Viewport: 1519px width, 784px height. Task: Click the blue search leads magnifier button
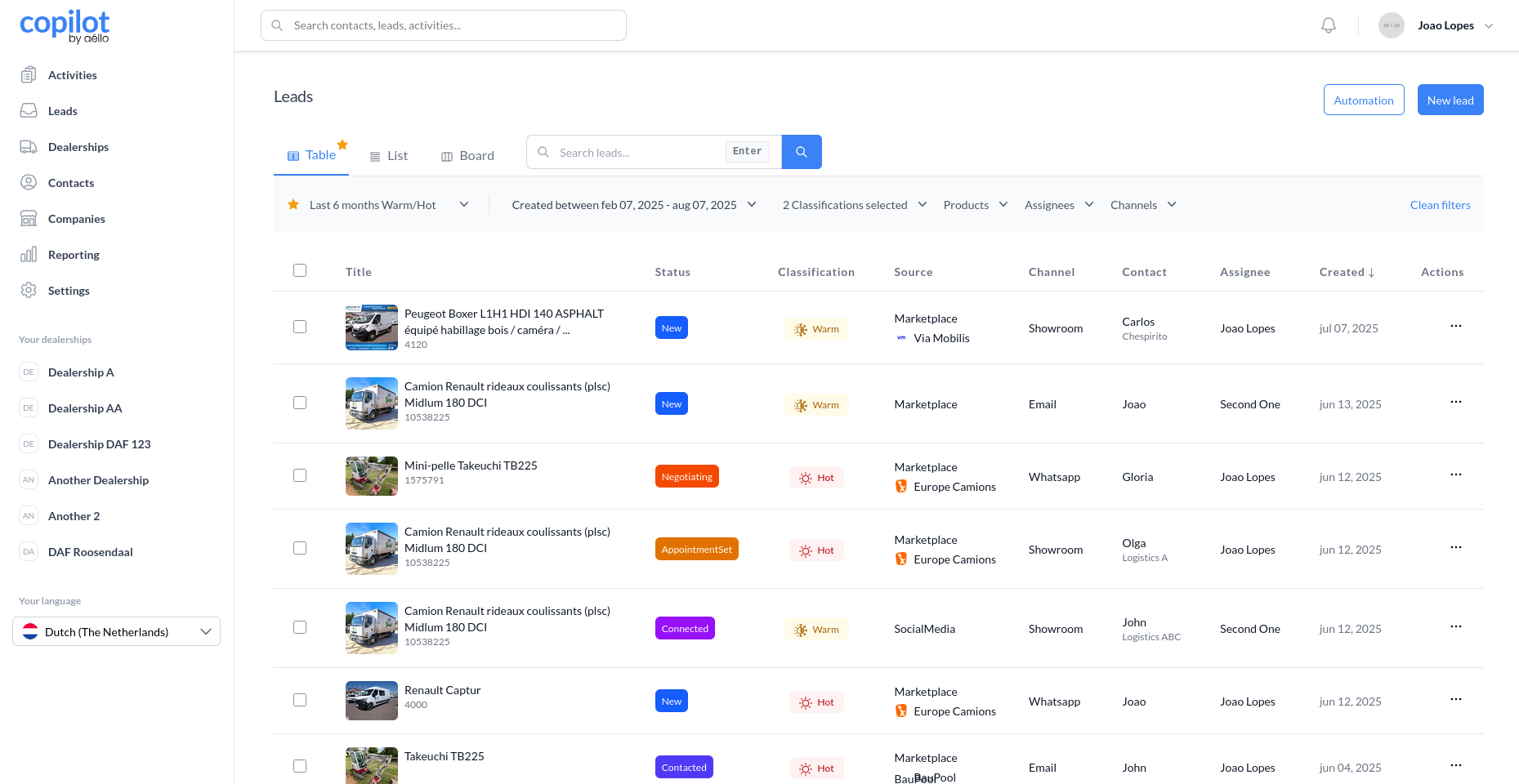point(801,152)
